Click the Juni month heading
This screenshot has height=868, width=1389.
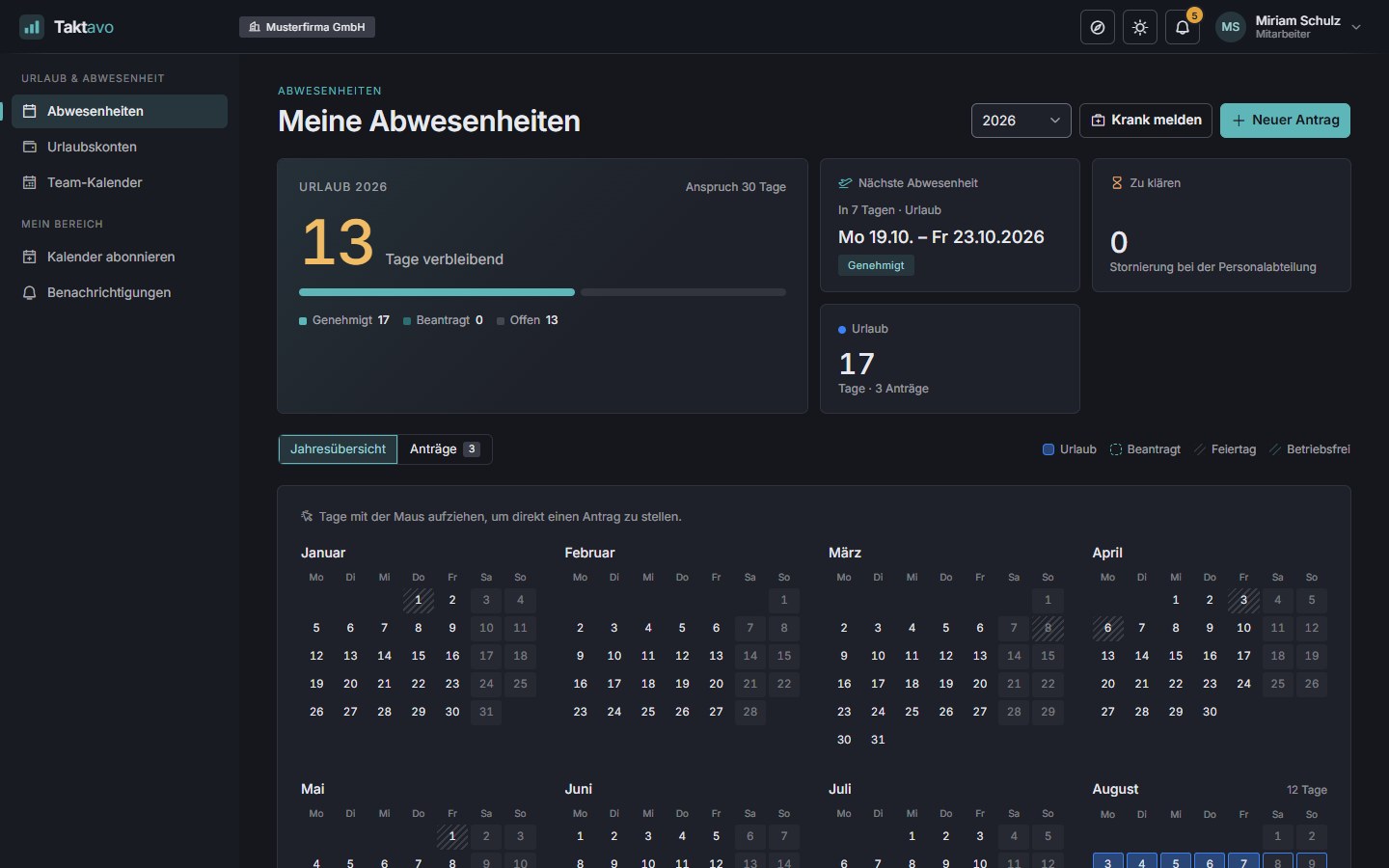[579, 789]
